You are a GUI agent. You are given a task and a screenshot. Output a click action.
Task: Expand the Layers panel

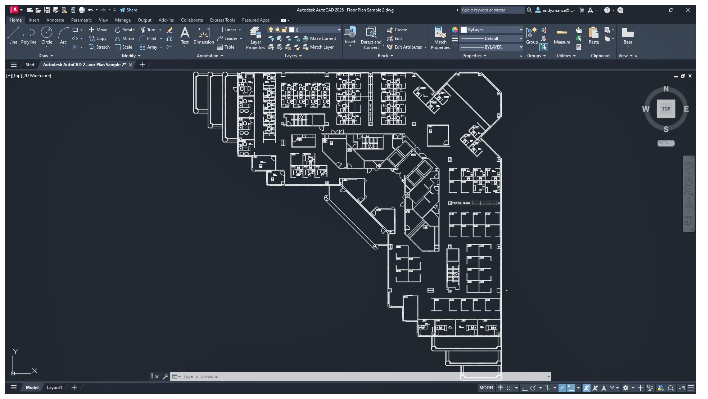point(293,56)
